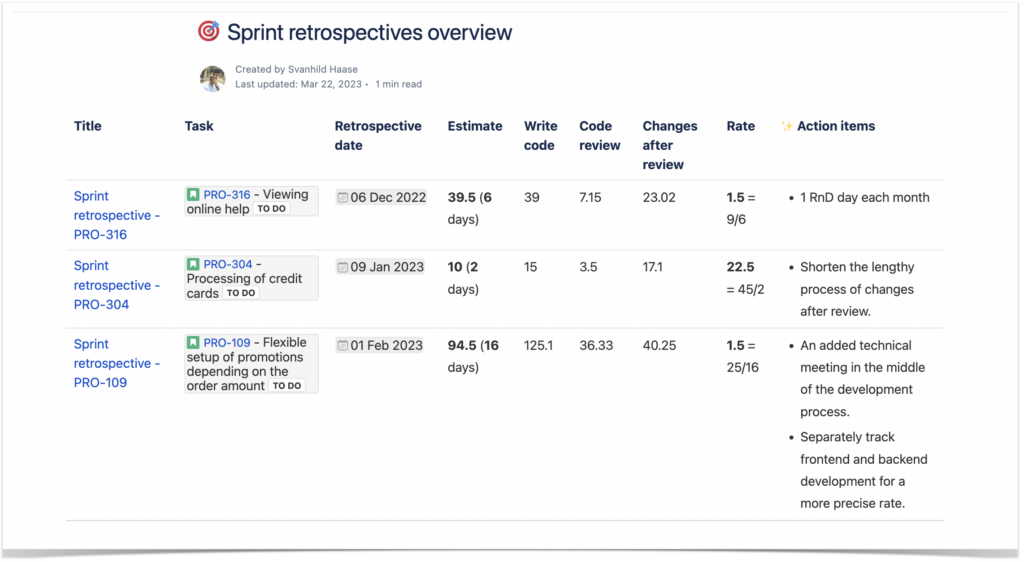Click calendar icon next to 09 Jan 2023
Image resolution: width=1024 pixels, height=562 pixels.
point(343,268)
